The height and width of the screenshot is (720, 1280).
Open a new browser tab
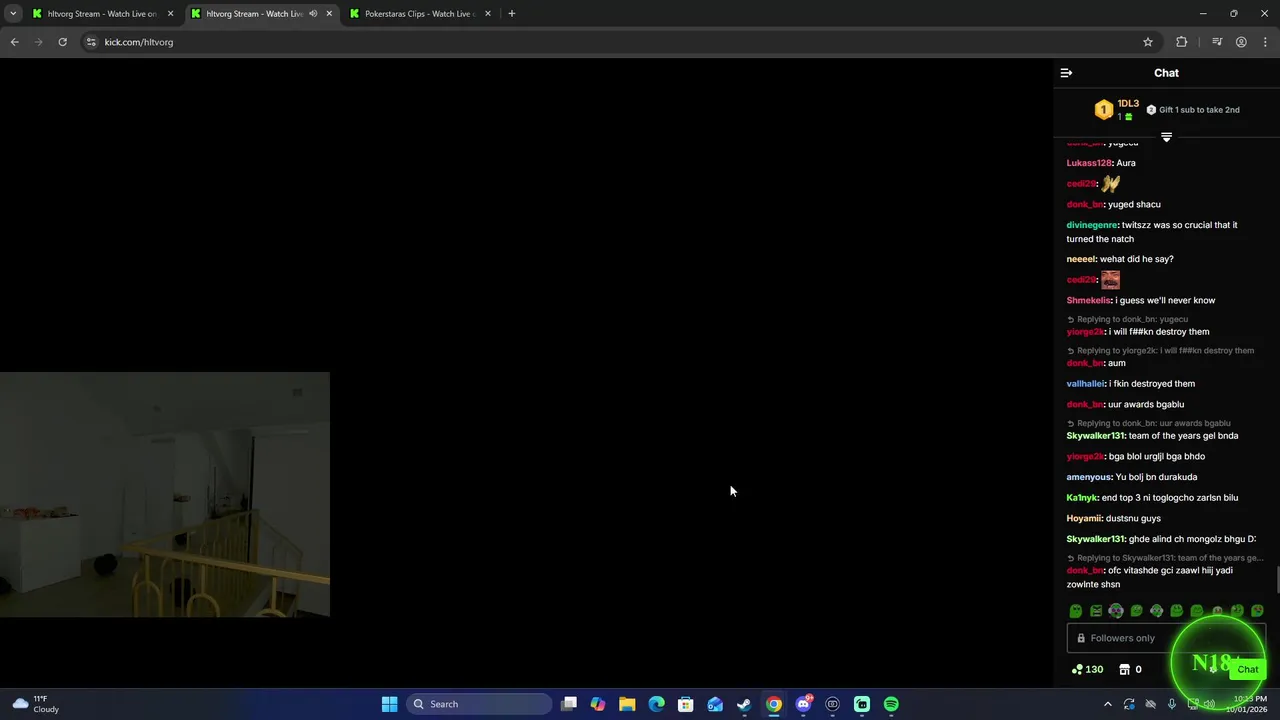511,14
